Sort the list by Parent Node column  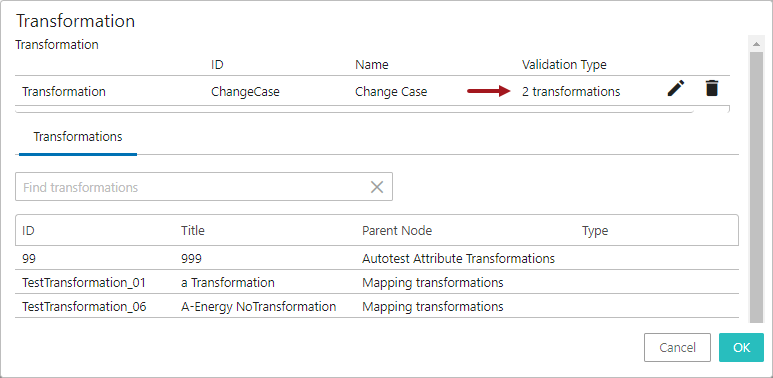coord(397,231)
